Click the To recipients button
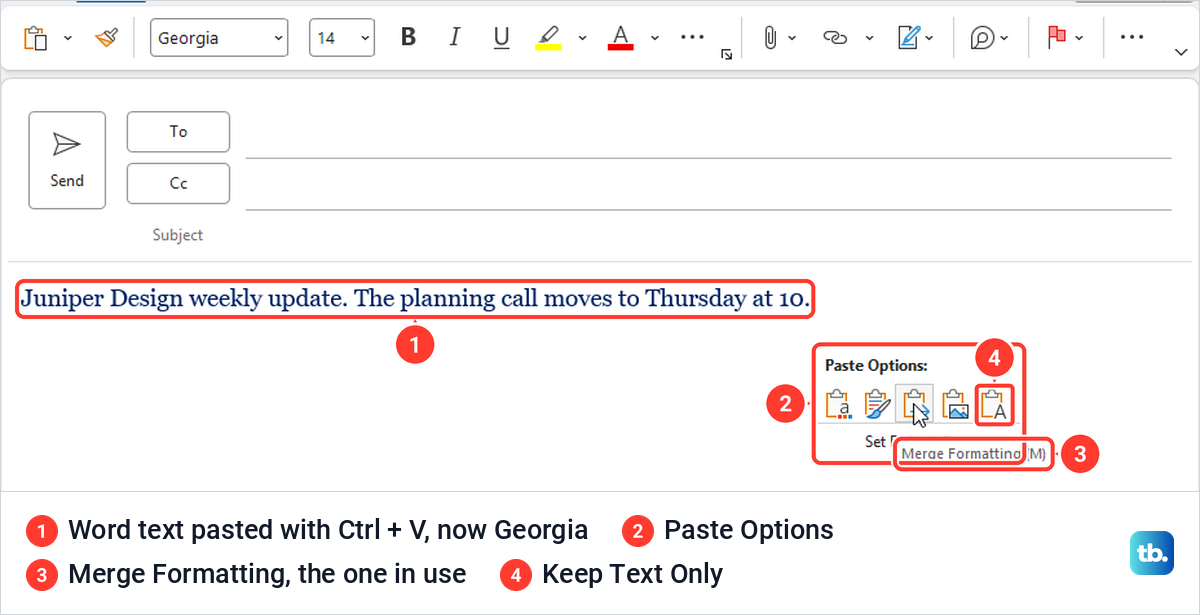The height and width of the screenshot is (615, 1200). tap(178, 131)
